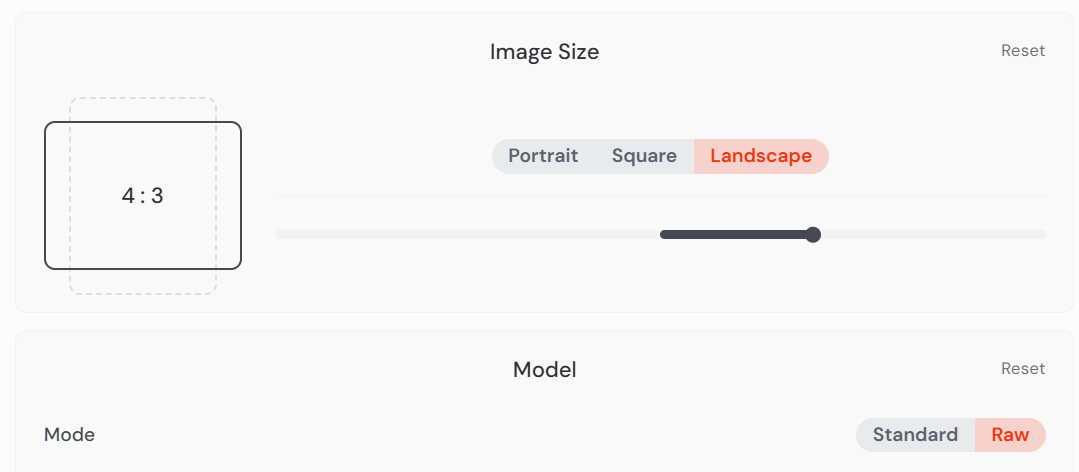Reset the Image Size settings

tap(1022, 51)
